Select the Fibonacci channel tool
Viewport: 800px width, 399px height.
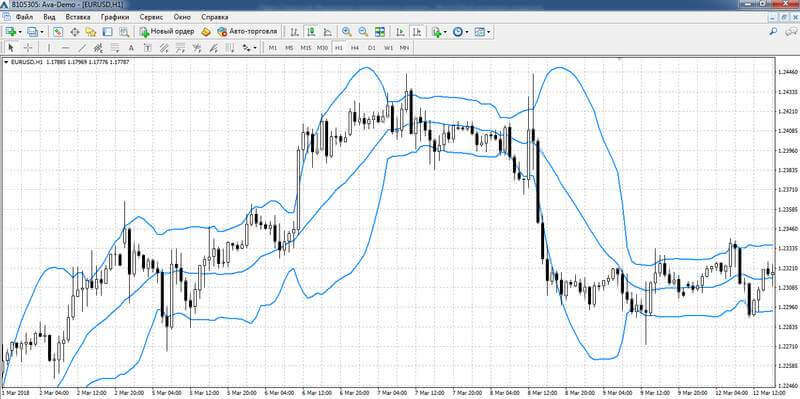tap(164, 47)
